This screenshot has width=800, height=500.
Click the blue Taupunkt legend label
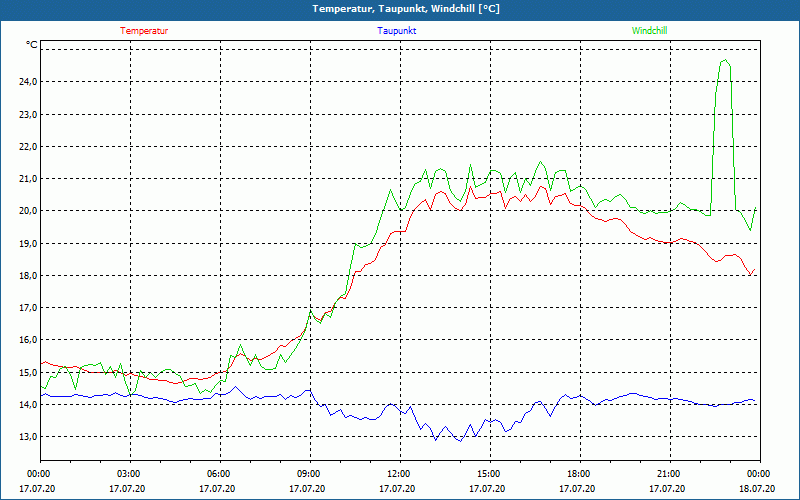click(397, 31)
